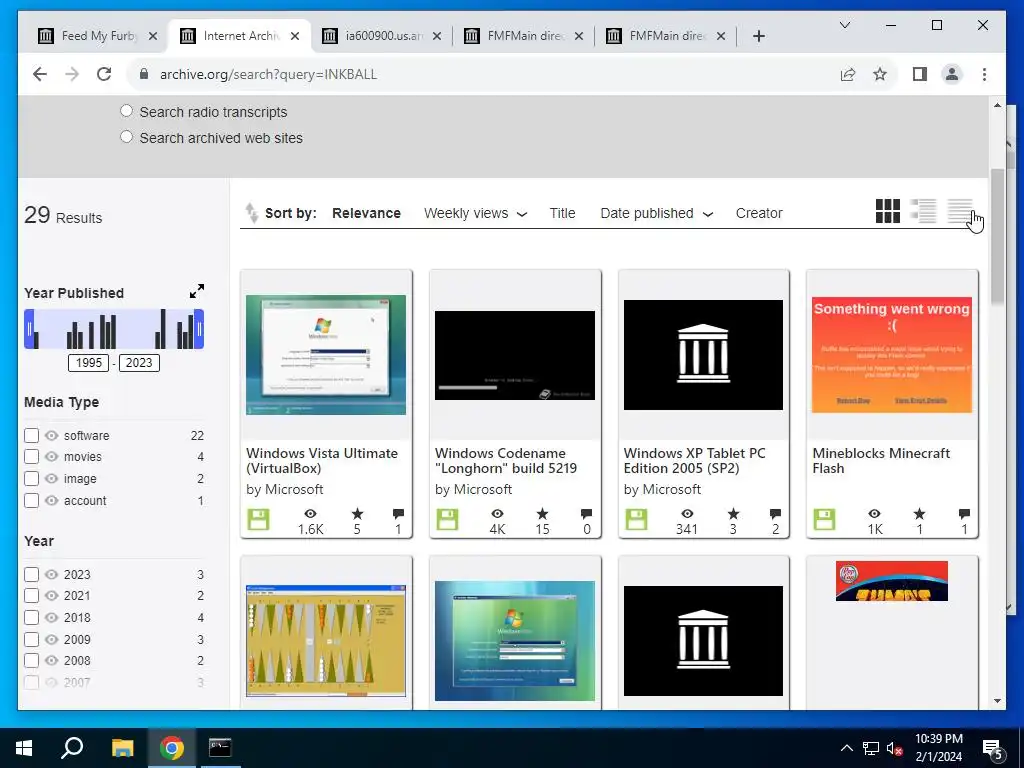
Task: Close the Internet Archive tab
Action: [x=295, y=36]
